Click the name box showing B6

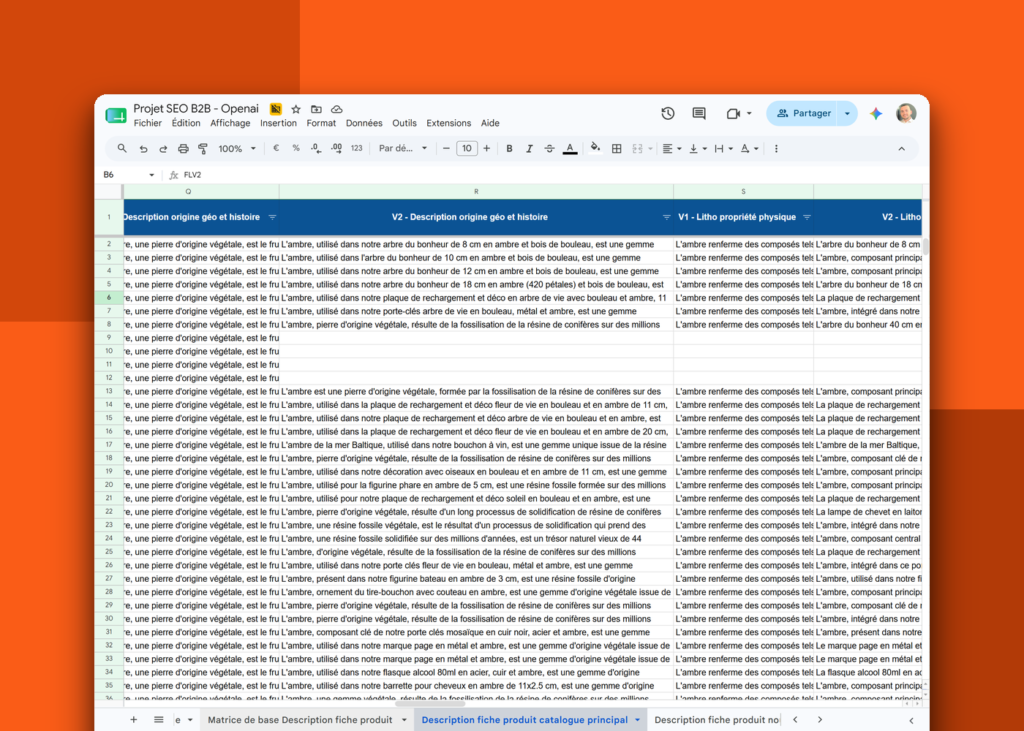129,174
